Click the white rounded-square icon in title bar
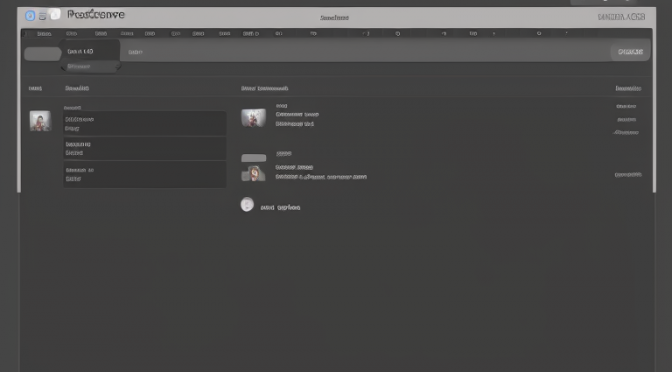 pos(54,15)
